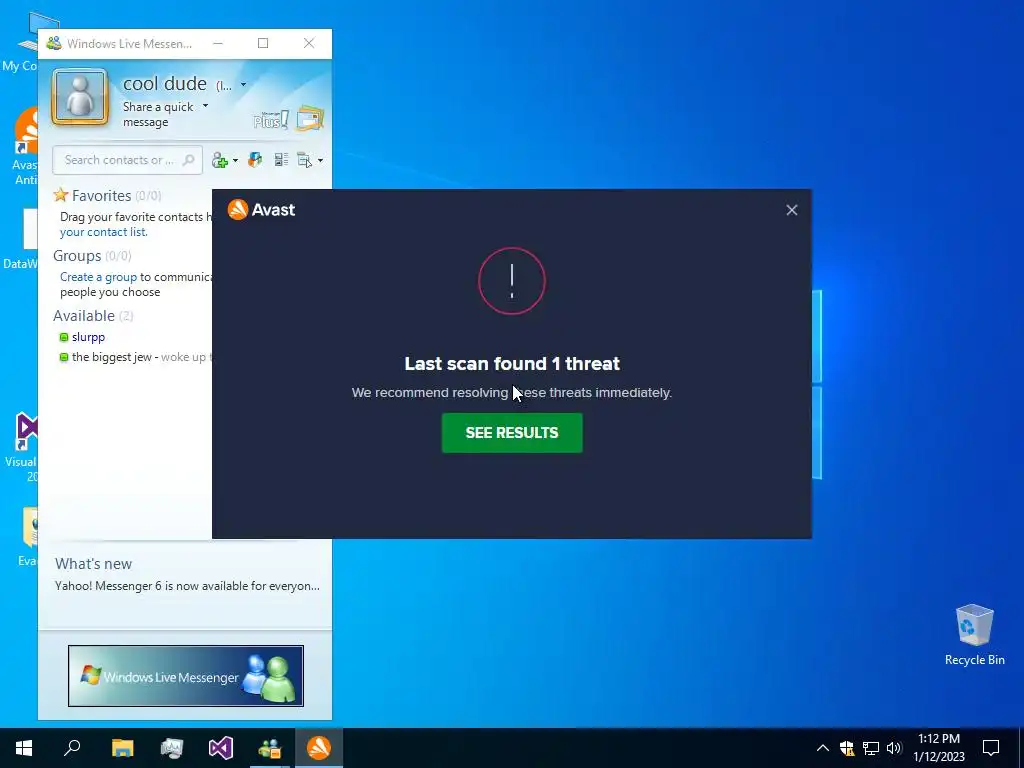Open the Share a quick message dropdown
The height and width of the screenshot is (768, 1024).
pyautogui.click(x=205, y=106)
